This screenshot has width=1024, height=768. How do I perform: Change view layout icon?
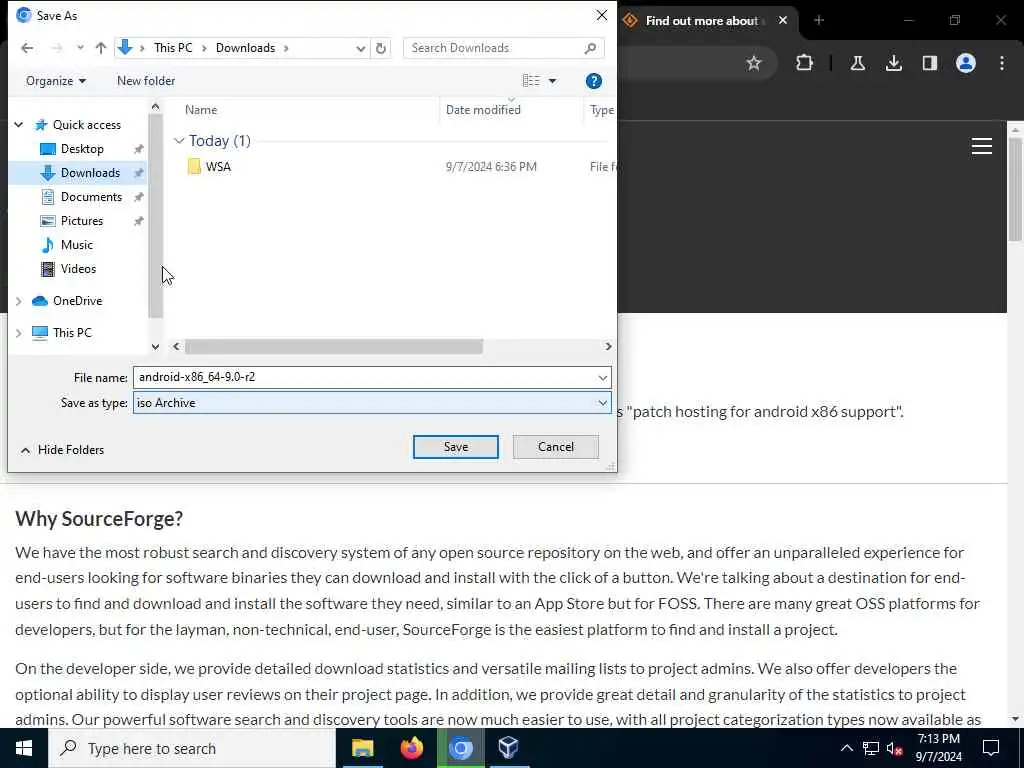531,80
